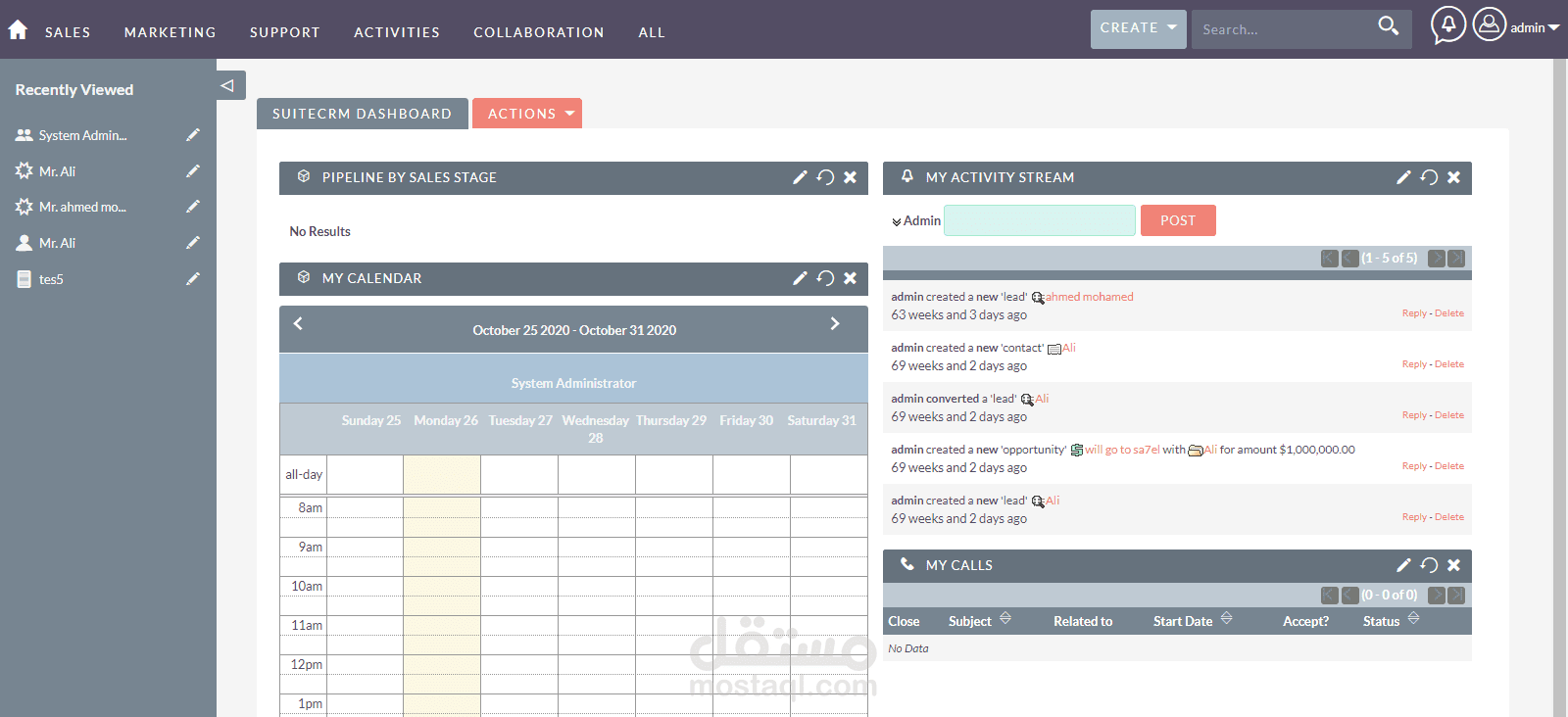This screenshot has width=1568, height=717.
Task: Open the Collaboration menu
Action: (x=539, y=32)
